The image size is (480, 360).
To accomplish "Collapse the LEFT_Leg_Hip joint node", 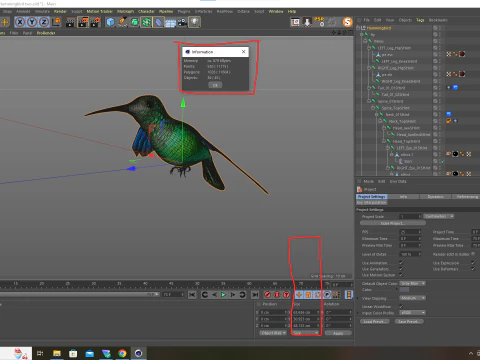I will (369, 48).
